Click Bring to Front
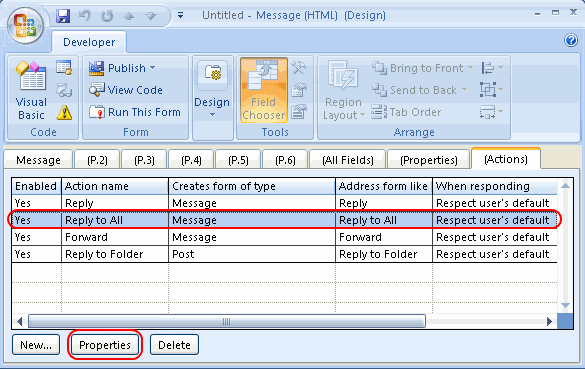This screenshot has height=369, width=585. pos(418,68)
